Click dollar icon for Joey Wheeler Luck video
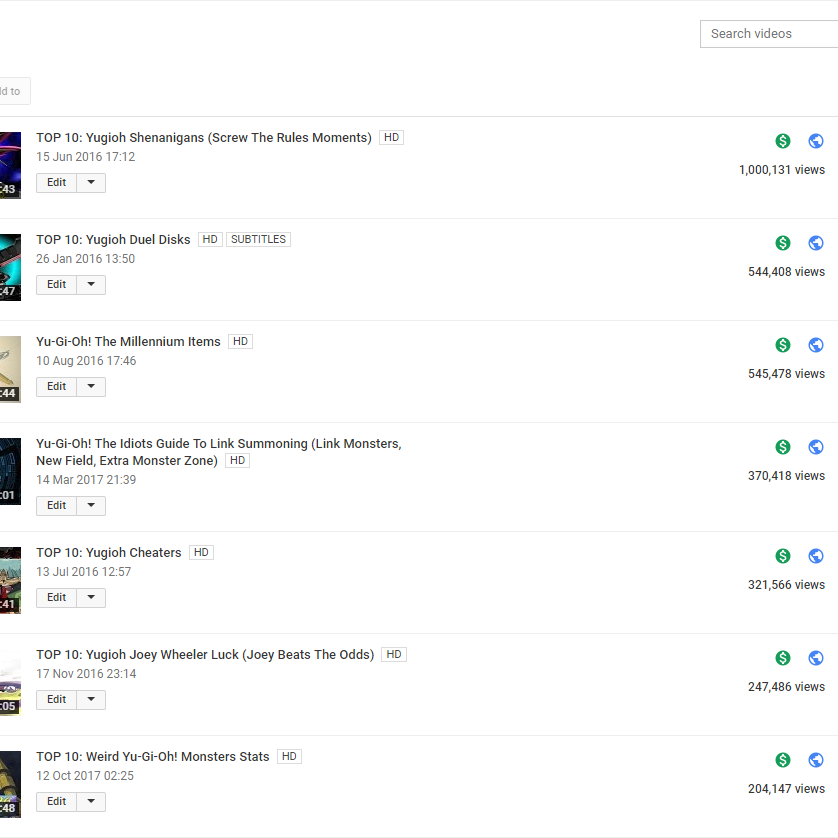The height and width of the screenshot is (838, 838). 783,658
